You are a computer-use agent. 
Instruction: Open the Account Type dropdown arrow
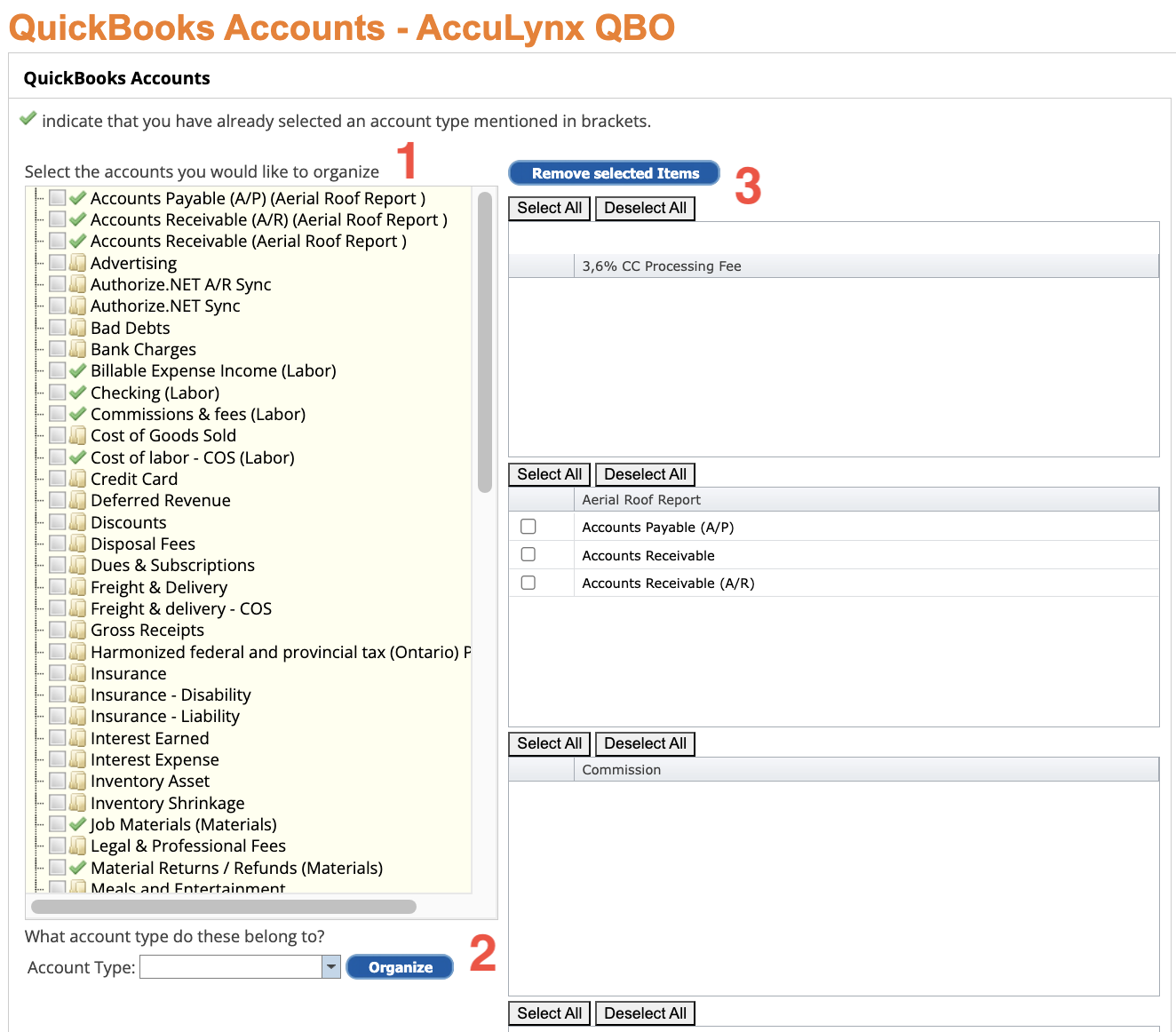(x=331, y=967)
